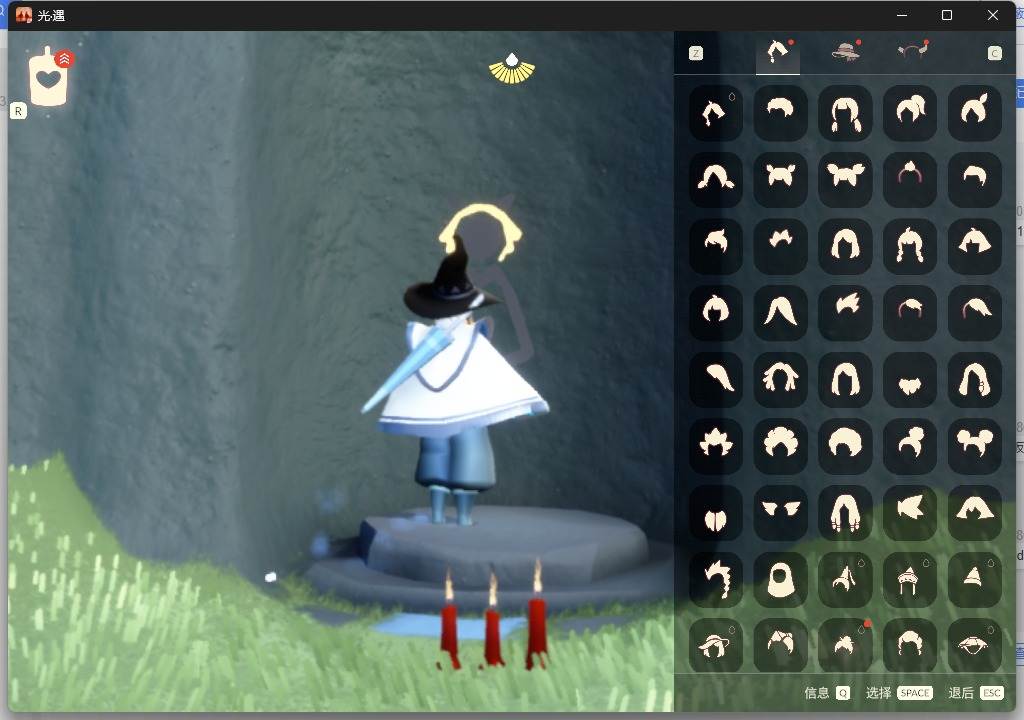Choose the high ponytail hairstyle
Image resolution: width=1024 pixels, height=720 pixels.
coord(910,113)
